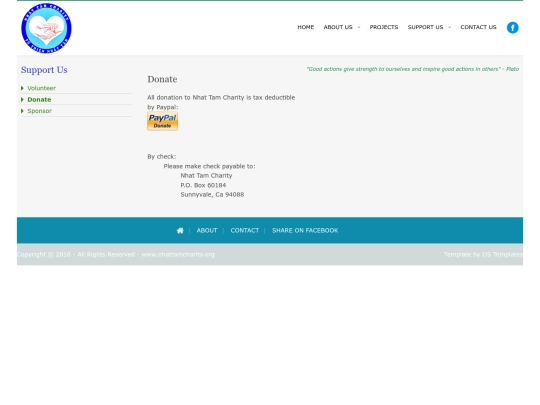This screenshot has height=405, width=540.
Task: Go to HOME menu item
Action: 305,27
